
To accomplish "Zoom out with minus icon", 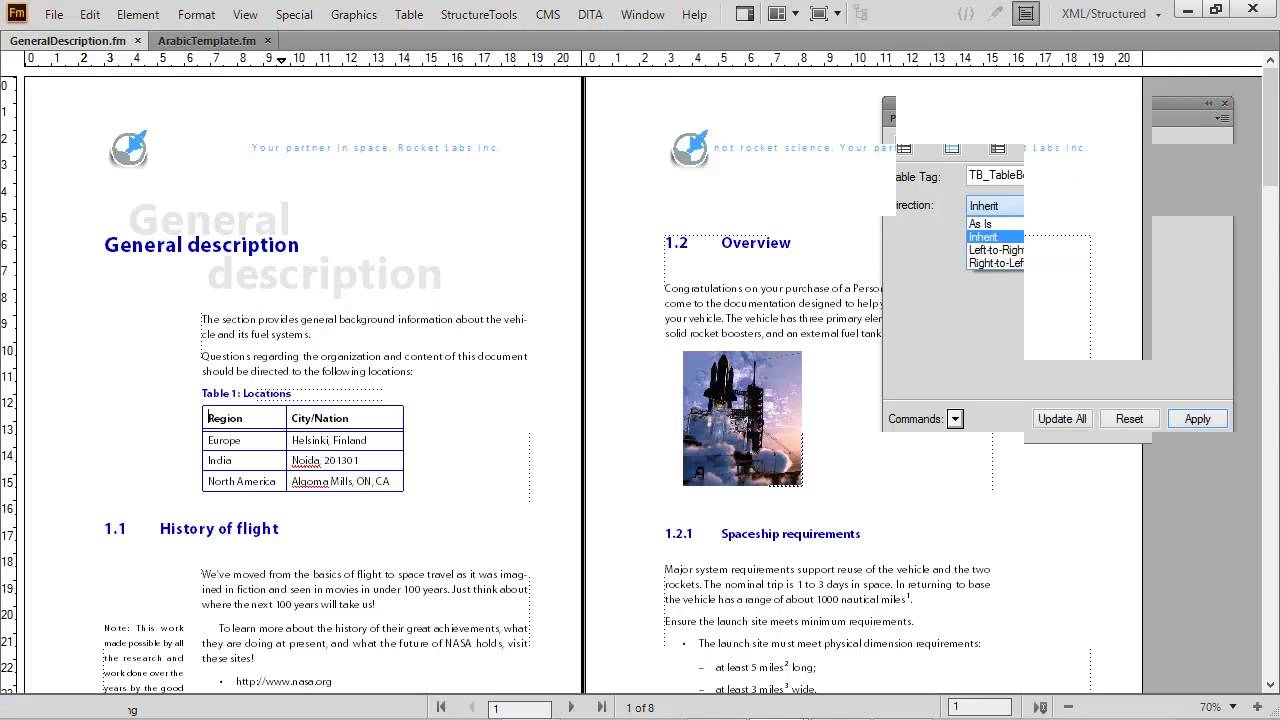I will click(1069, 707).
